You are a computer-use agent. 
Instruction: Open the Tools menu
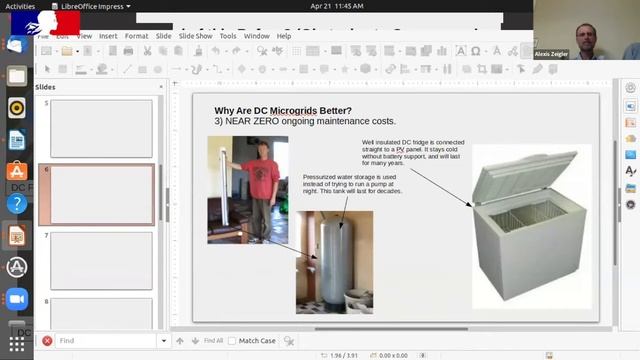[228, 36]
